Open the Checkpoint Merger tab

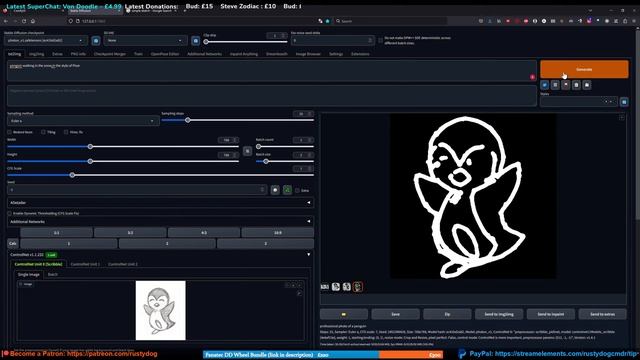110,54
